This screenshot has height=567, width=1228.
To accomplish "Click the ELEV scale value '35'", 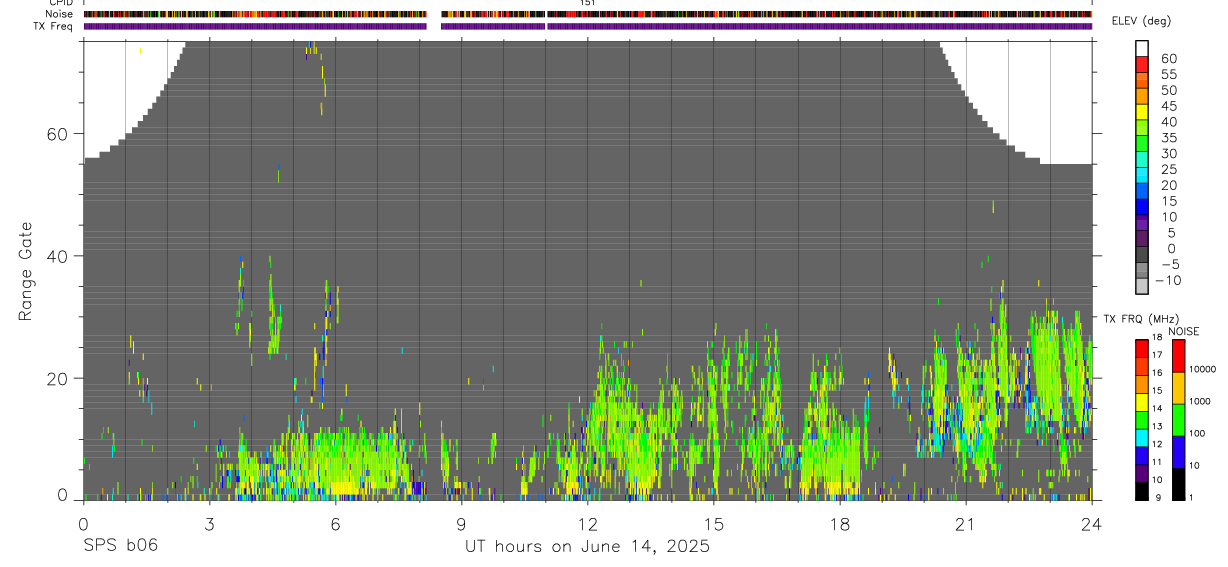I will [x=1168, y=138].
